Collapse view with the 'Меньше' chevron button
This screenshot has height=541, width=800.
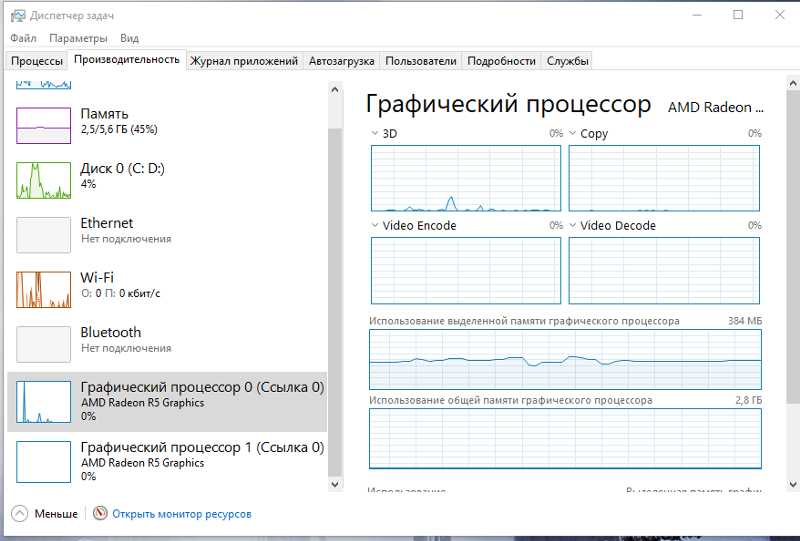(x=20, y=513)
